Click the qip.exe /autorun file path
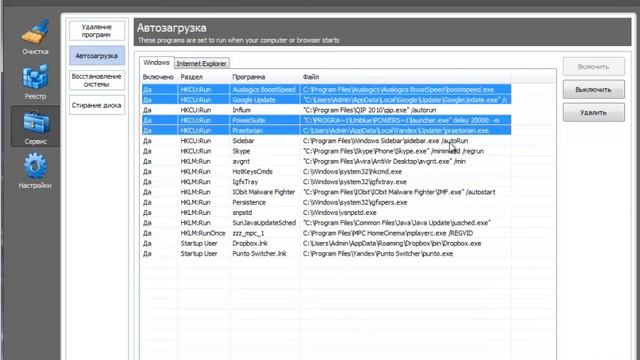Screen dimensions: 640x360 [x=370, y=110]
